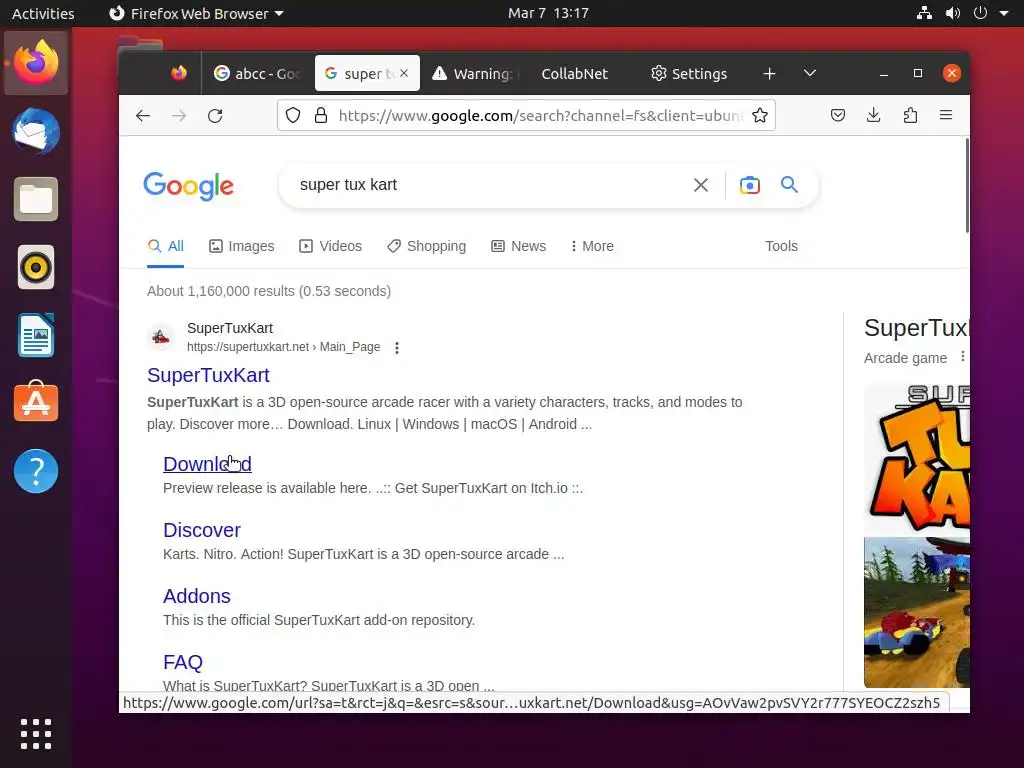The image size is (1024, 768).
Task: Click the volume icon in top bar
Action: click(953, 13)
